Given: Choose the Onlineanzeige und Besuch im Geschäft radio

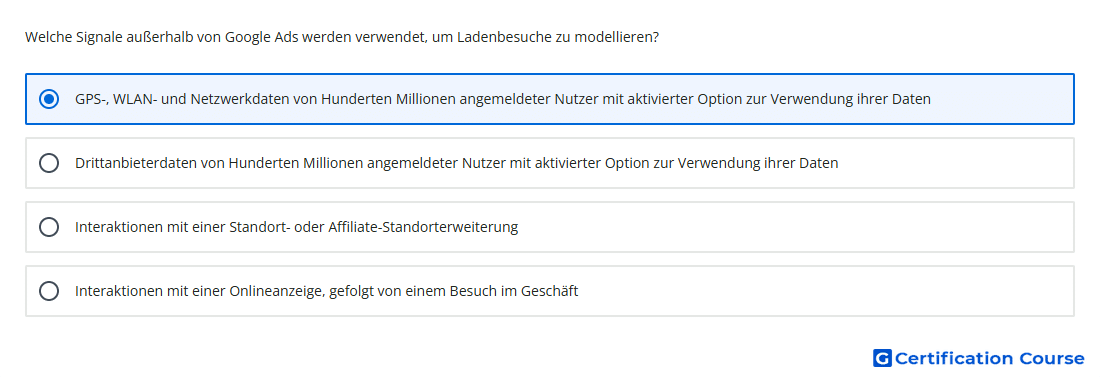Looking at the screenshot, I should point(48,291).
